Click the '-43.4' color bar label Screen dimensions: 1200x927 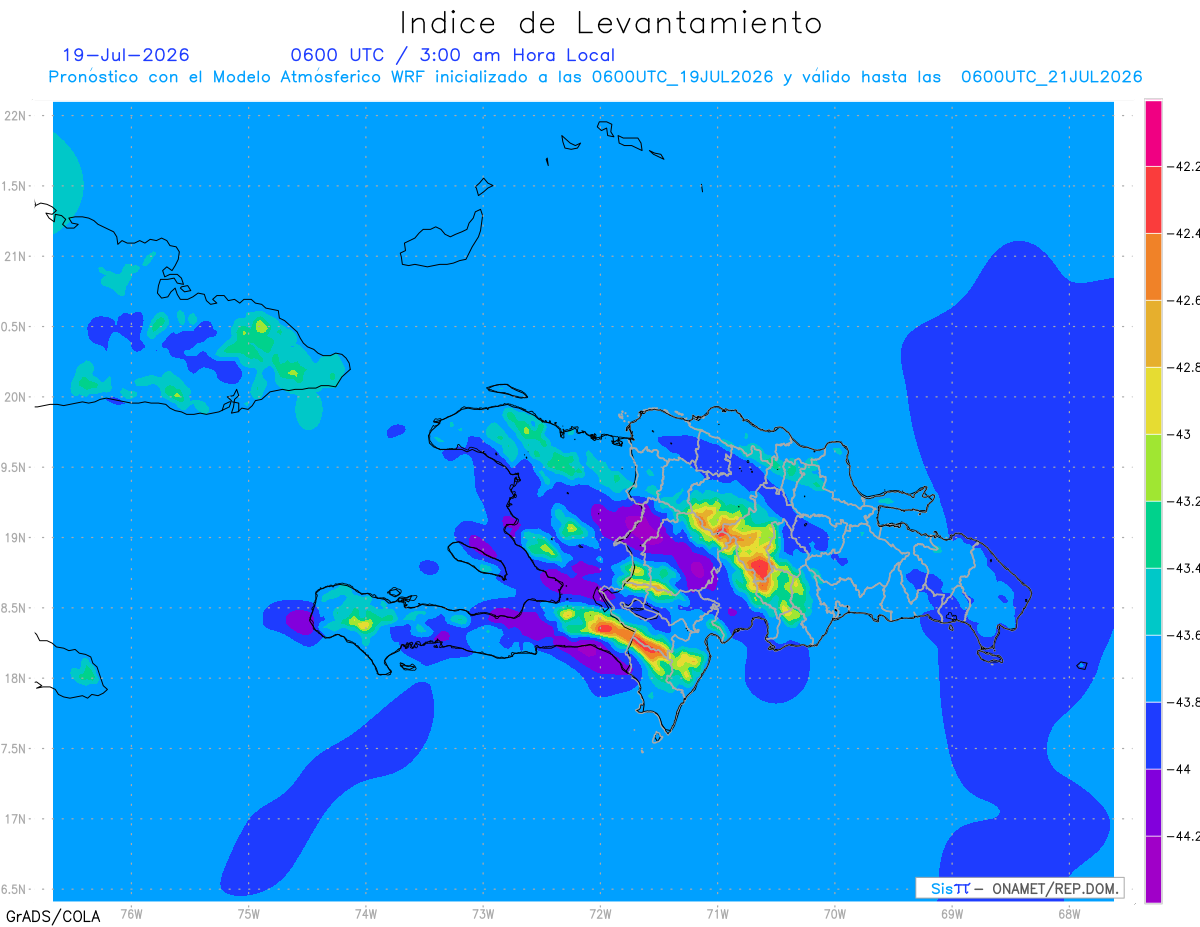pyautogui.click(x=1184, y=568)
